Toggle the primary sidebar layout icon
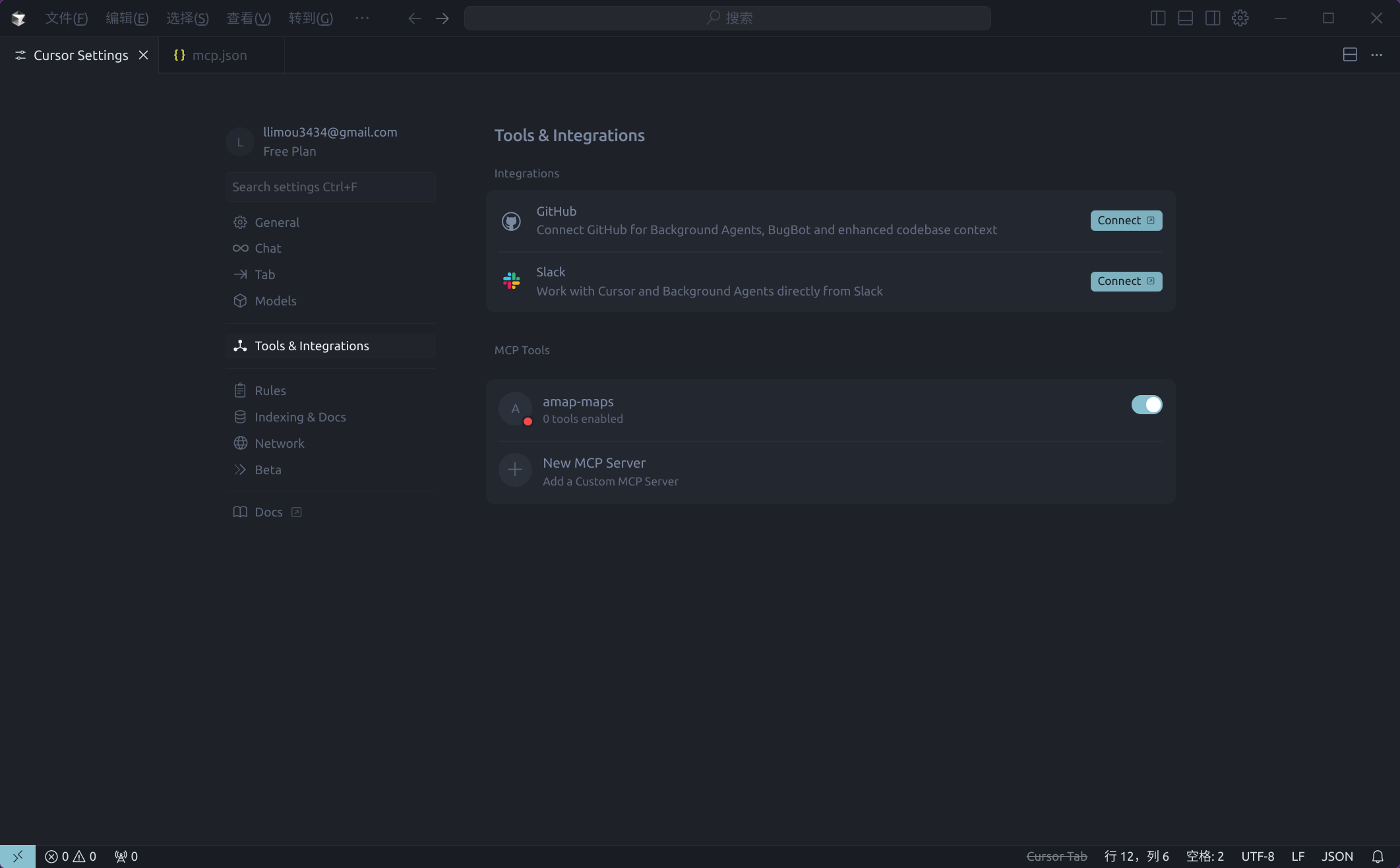Image resolution: width=1400 pixels, height=868 pixels. point(1157,18)
